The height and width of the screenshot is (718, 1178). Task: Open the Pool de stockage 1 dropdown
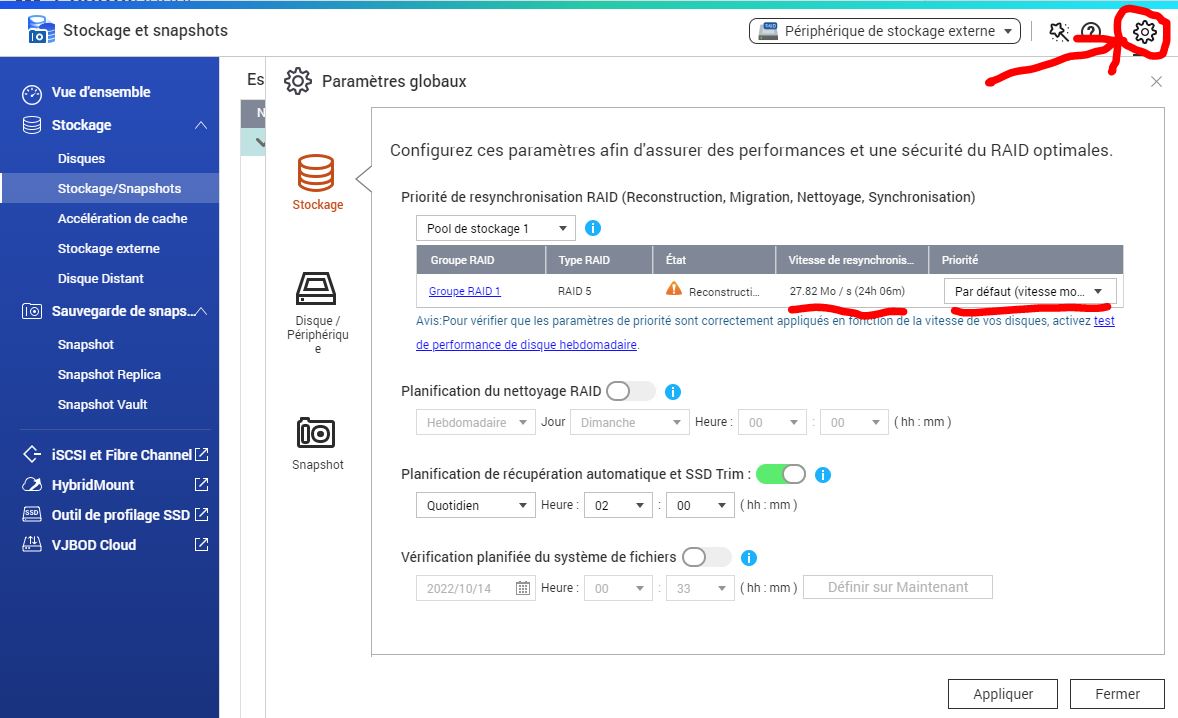click(x=496, y=229)
